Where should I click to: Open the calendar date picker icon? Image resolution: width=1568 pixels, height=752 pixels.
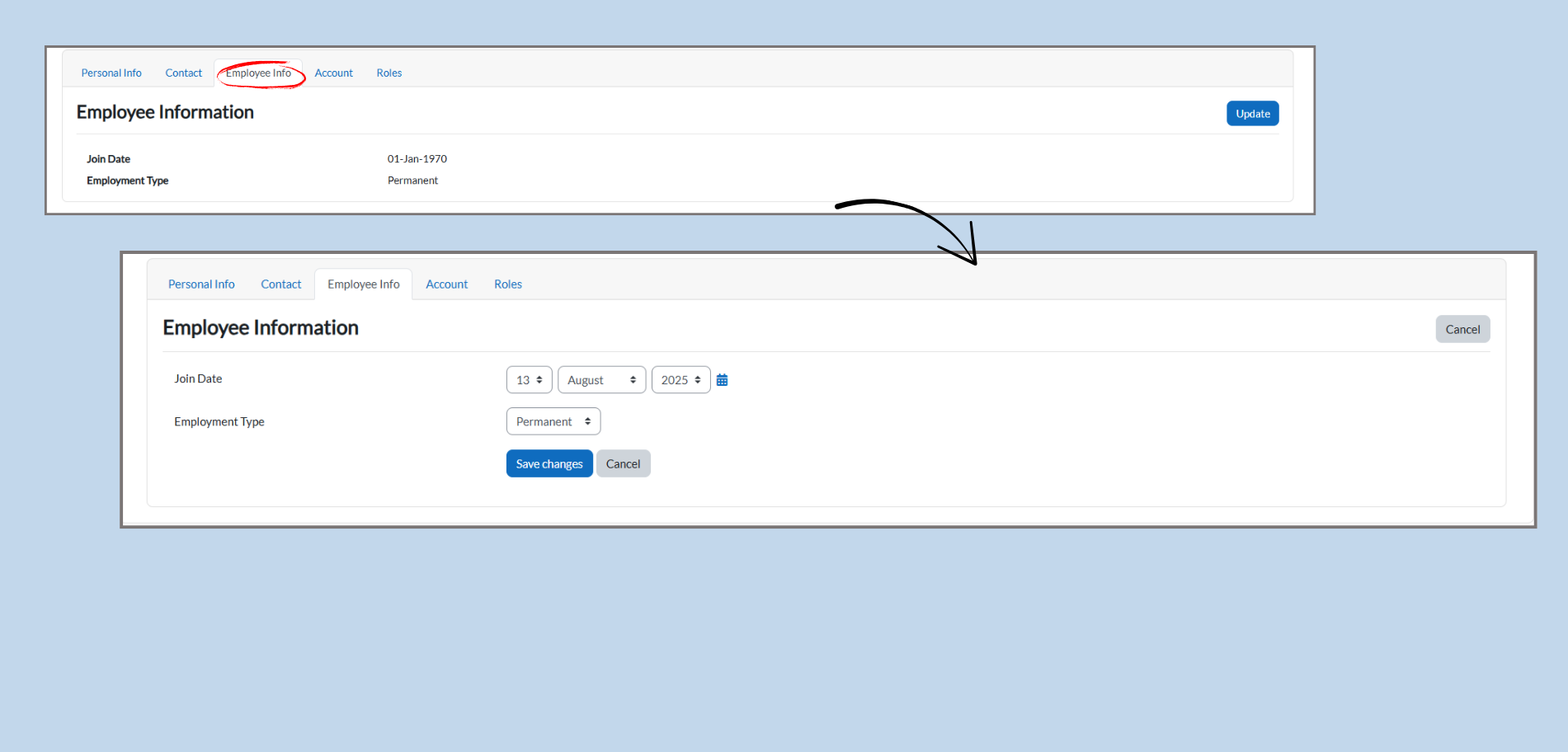(x=722, y=380)
